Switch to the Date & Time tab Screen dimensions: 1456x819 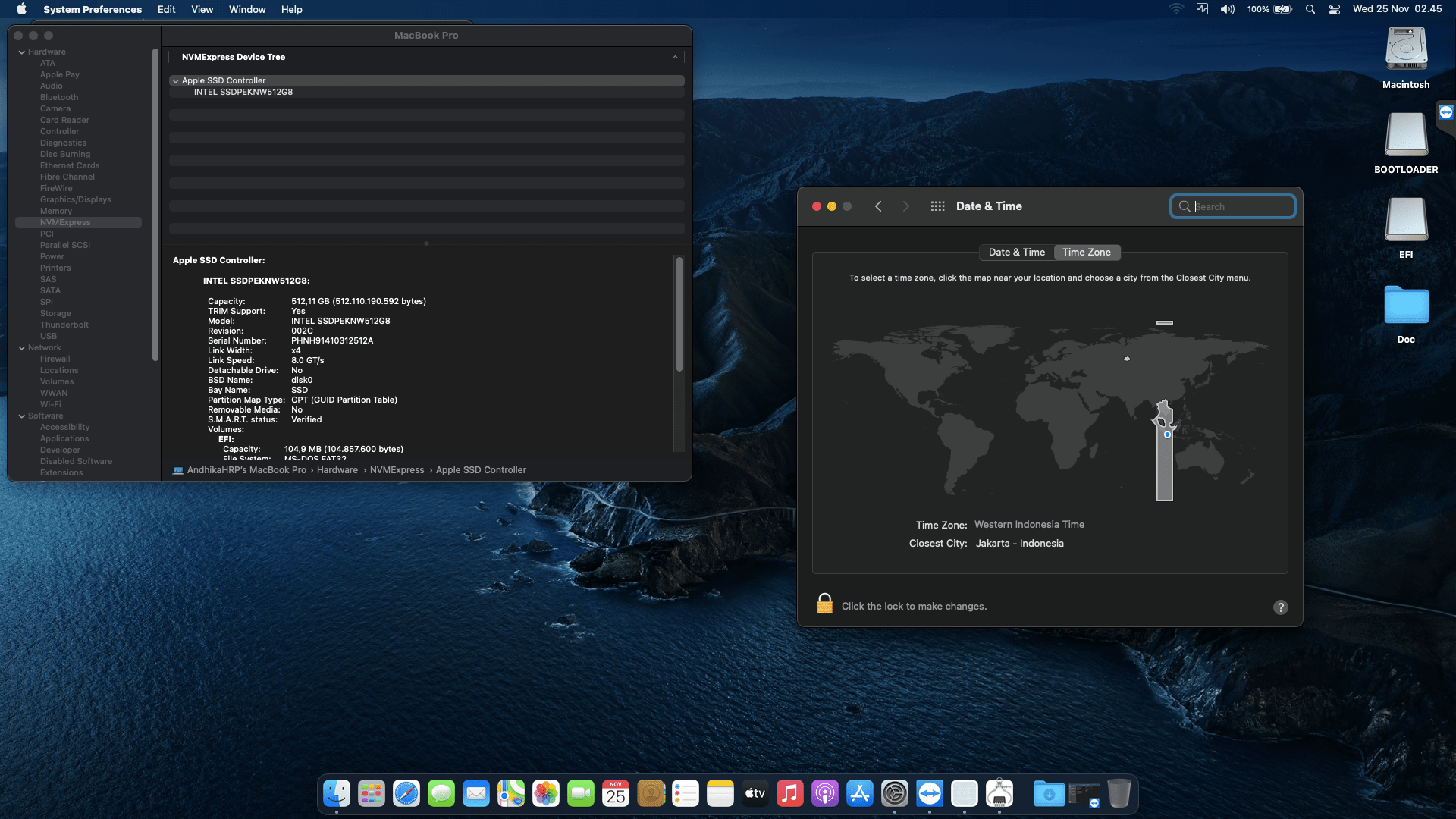(x=1016, y=253)
